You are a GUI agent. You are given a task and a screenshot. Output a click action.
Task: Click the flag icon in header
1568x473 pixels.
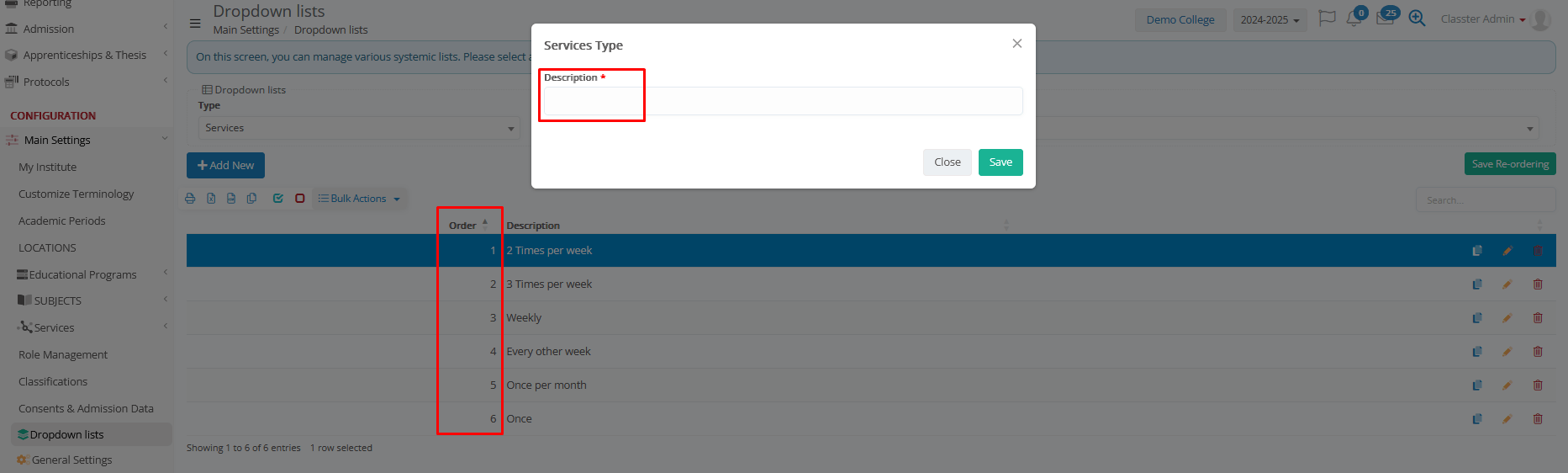click(1327, 19)
